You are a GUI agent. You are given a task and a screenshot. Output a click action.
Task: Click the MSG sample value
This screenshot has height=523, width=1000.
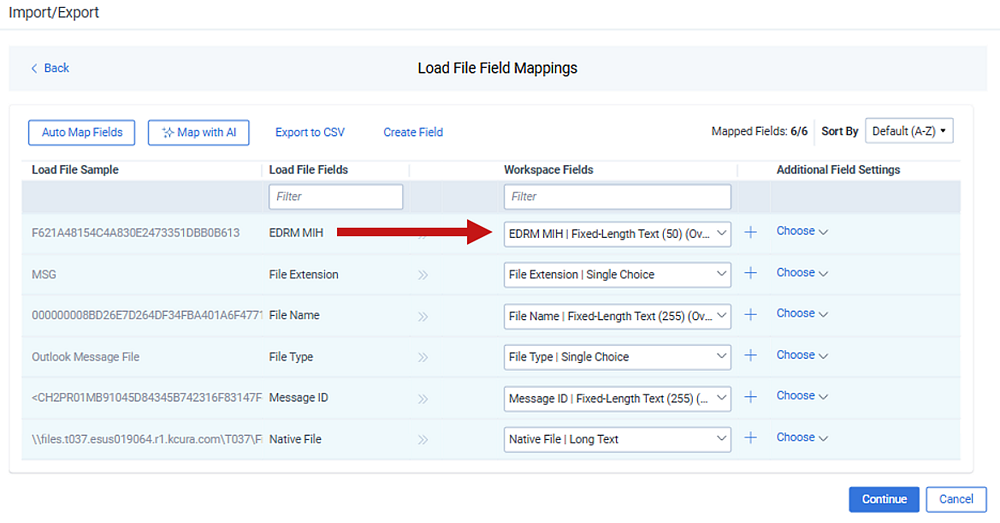click(x=44, y=274)
